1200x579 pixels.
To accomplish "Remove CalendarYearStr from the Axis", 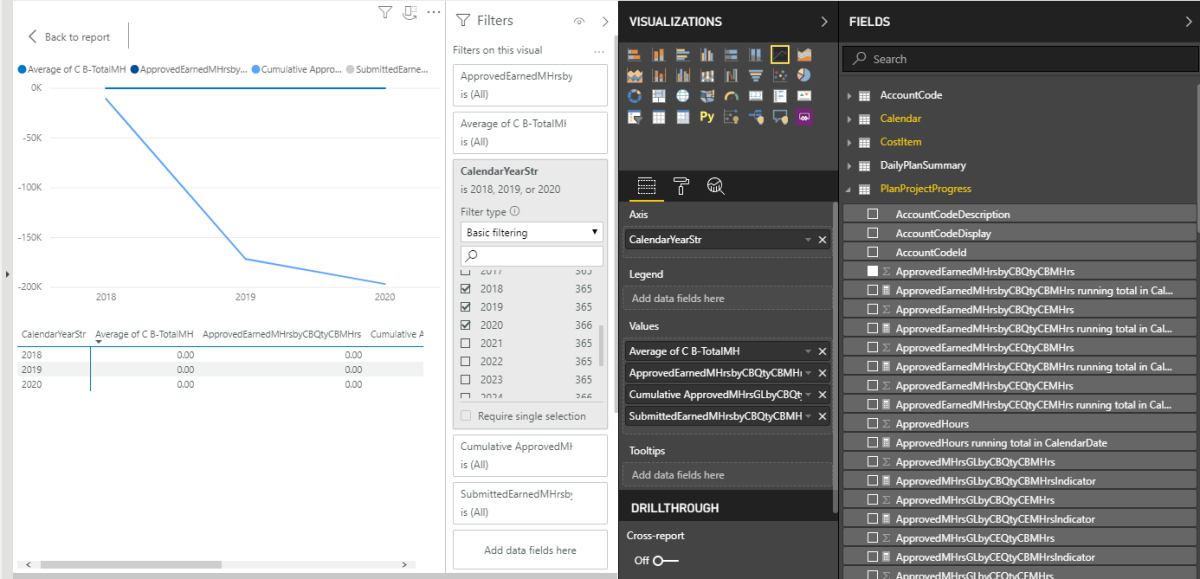I will coord(823,240).
